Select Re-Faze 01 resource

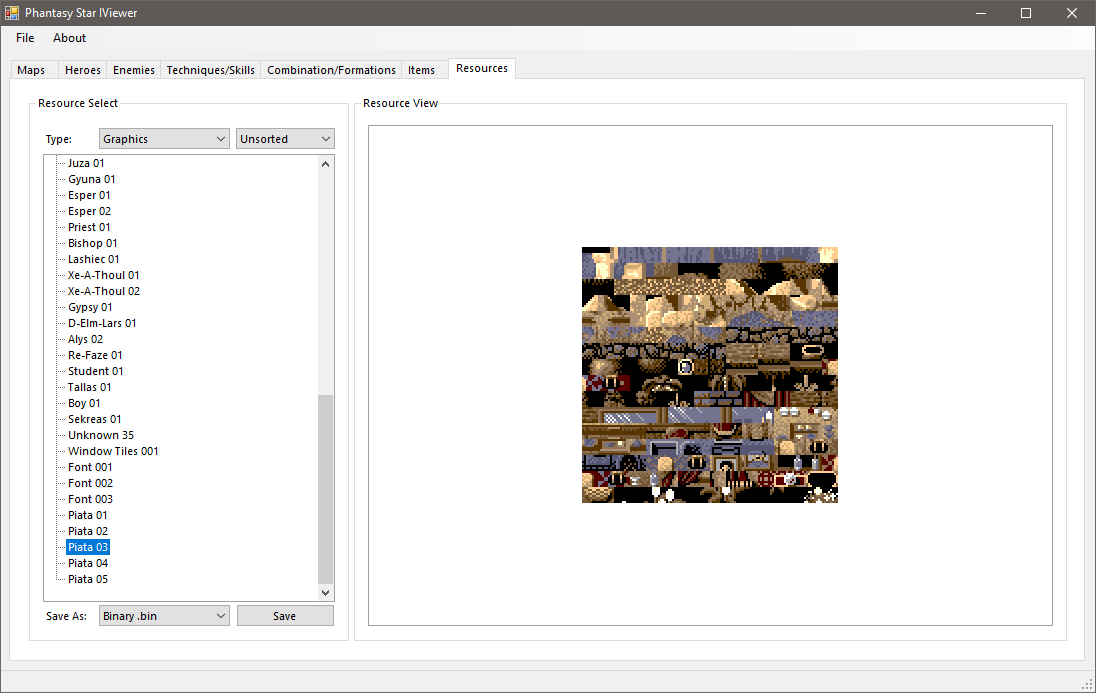coord(95,355)
